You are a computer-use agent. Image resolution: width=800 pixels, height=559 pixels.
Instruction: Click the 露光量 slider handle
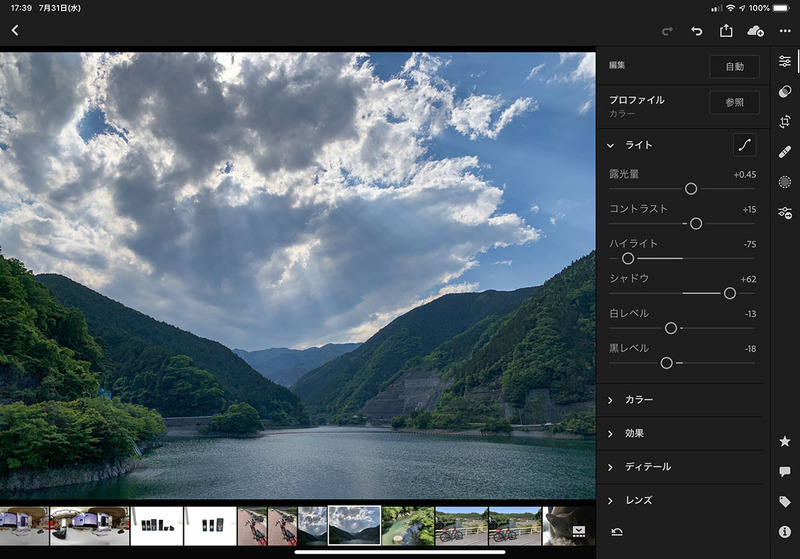point(691,189)
